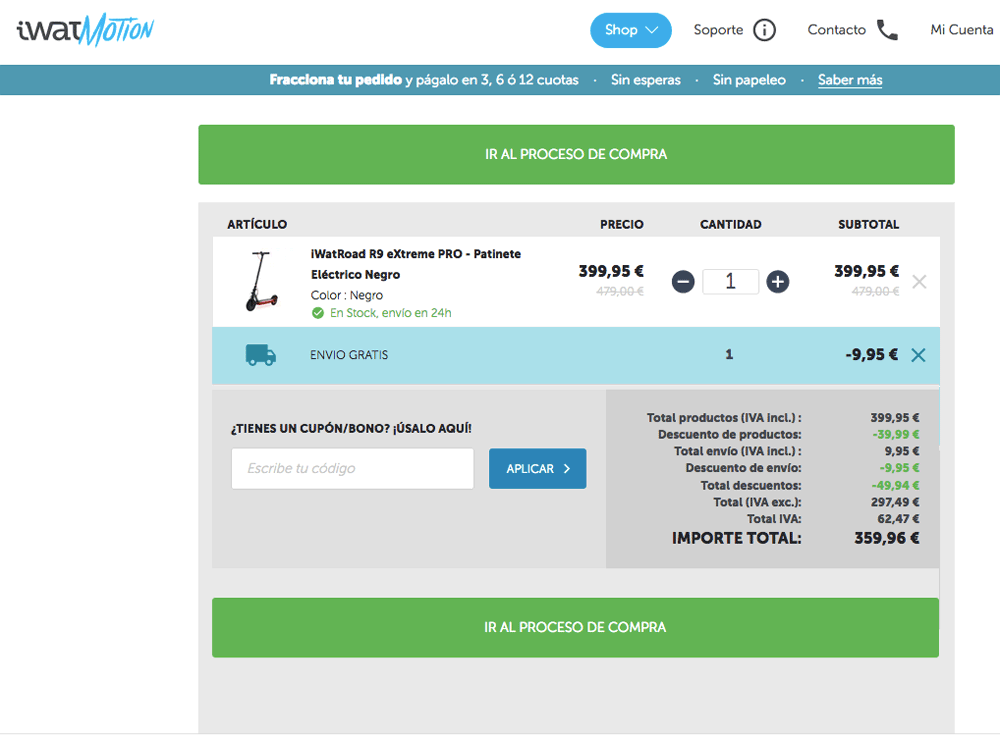The width and height of the screenshot is (1000, 750).
Task: Open iWatRoad R9 eXtreme PRO product link
Action: point(416,264)
